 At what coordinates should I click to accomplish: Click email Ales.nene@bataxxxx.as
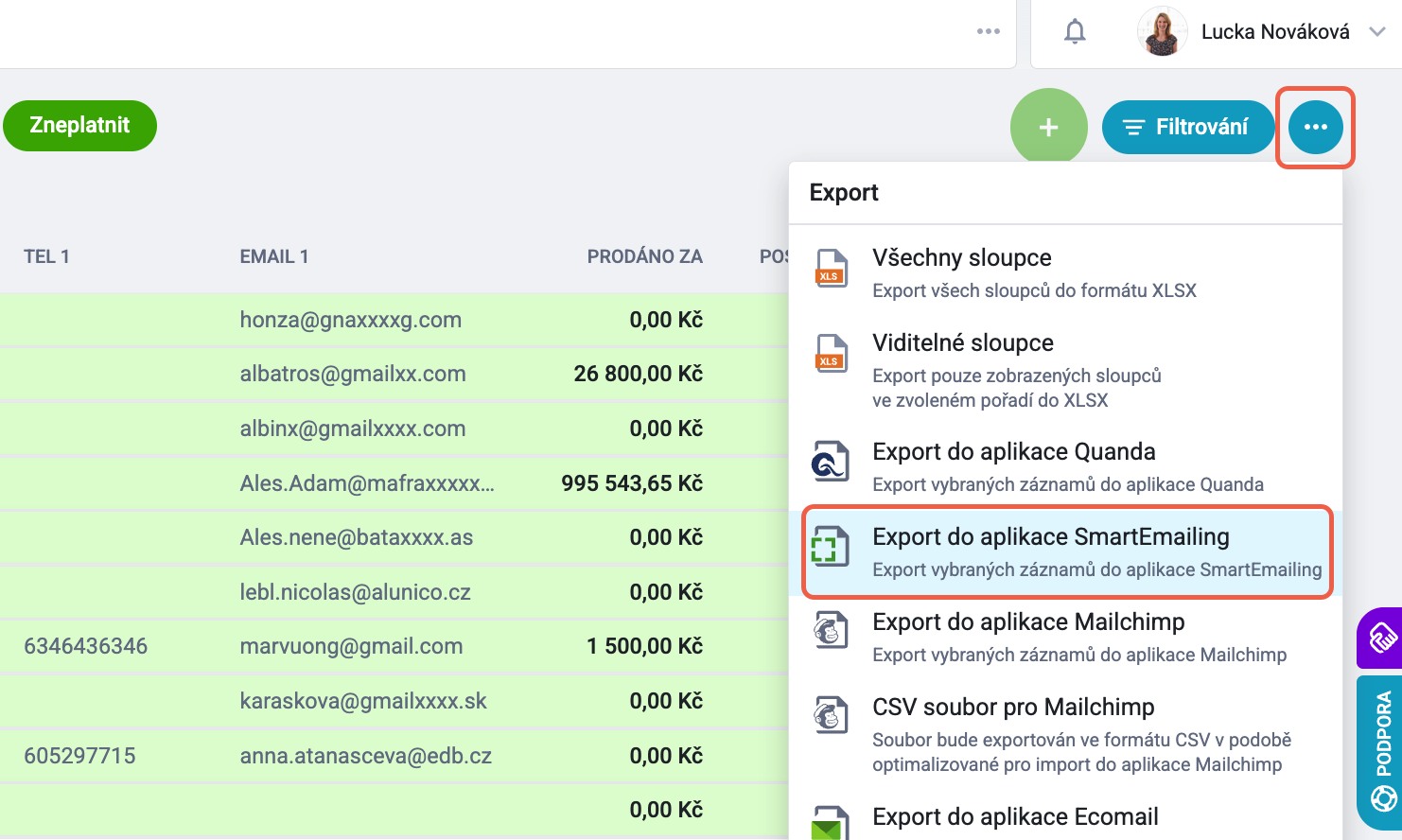click(357, 537)
